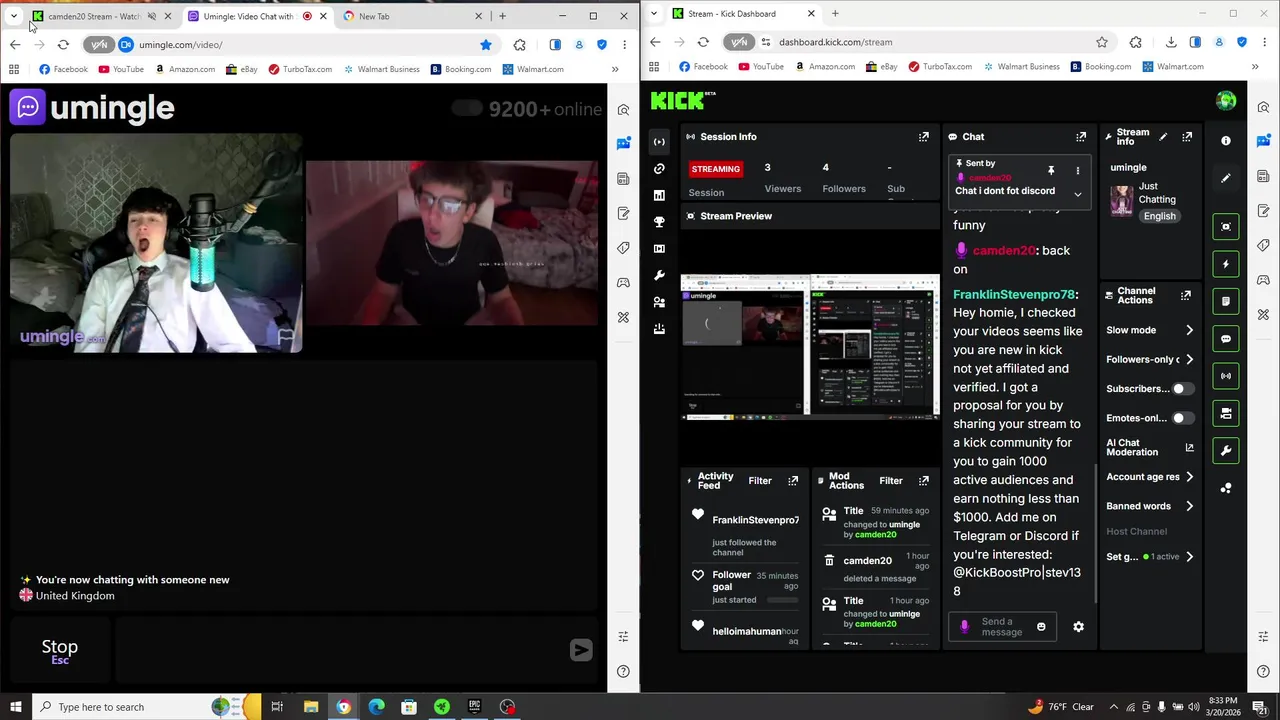This screenshot has width=1280, height=720.
Task: Click the Stream Preview thumbnail
Action: pyautogui.click(x=810, y=346)
